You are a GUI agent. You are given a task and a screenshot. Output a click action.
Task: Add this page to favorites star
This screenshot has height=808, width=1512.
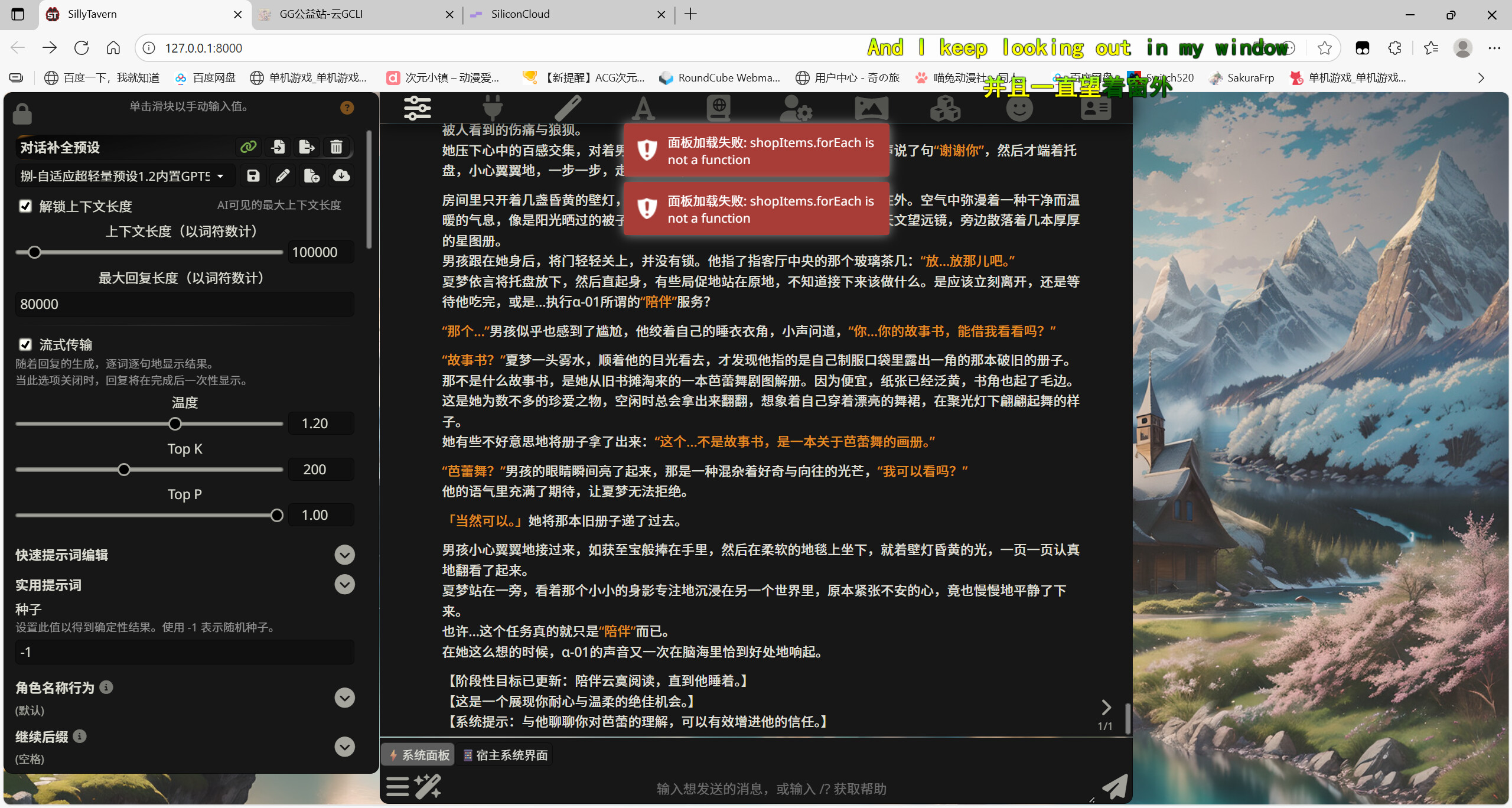point(1325,48)
